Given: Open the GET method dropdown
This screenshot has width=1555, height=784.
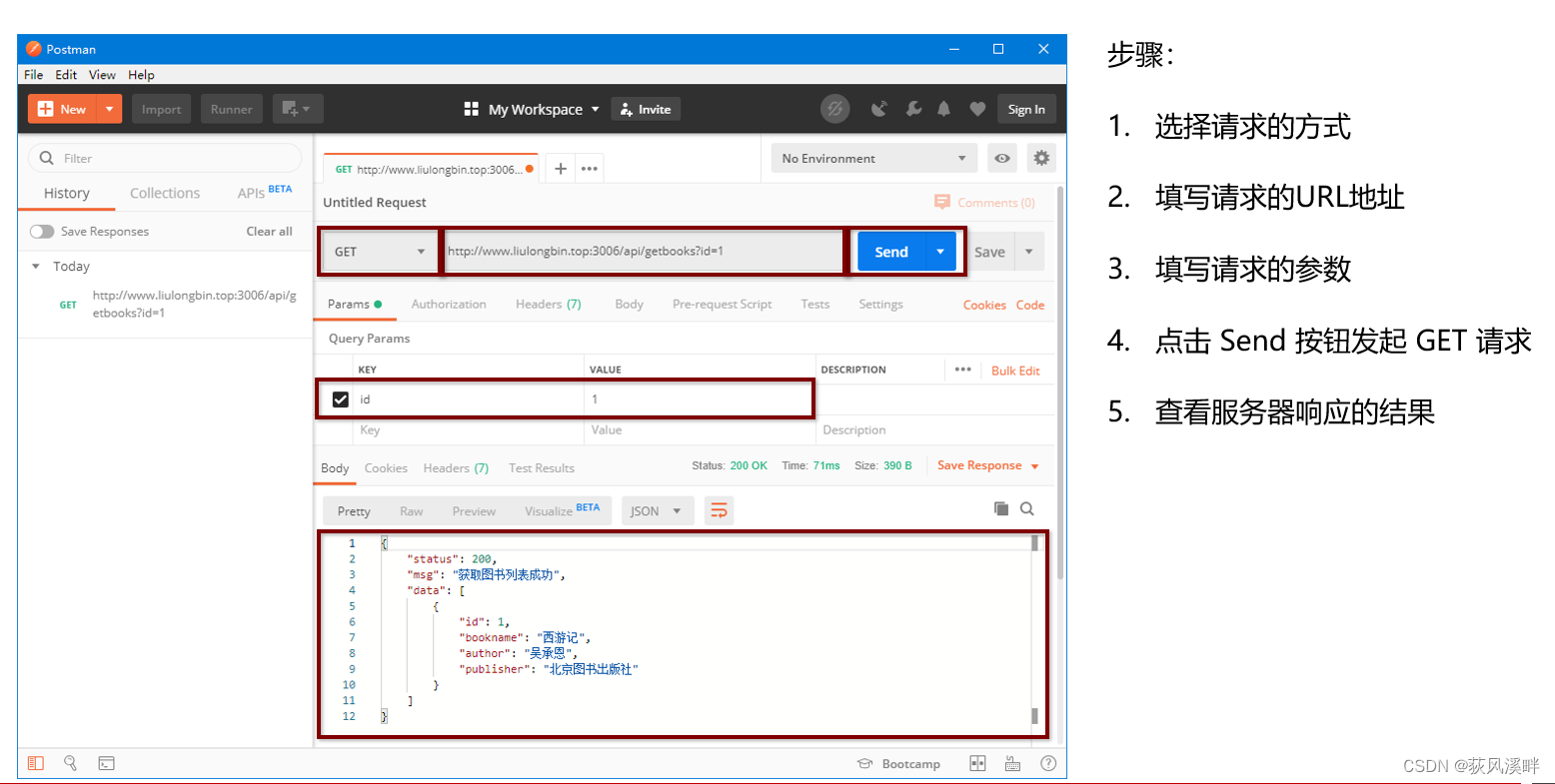Looking at the screenshot, I should click(379, 252).
